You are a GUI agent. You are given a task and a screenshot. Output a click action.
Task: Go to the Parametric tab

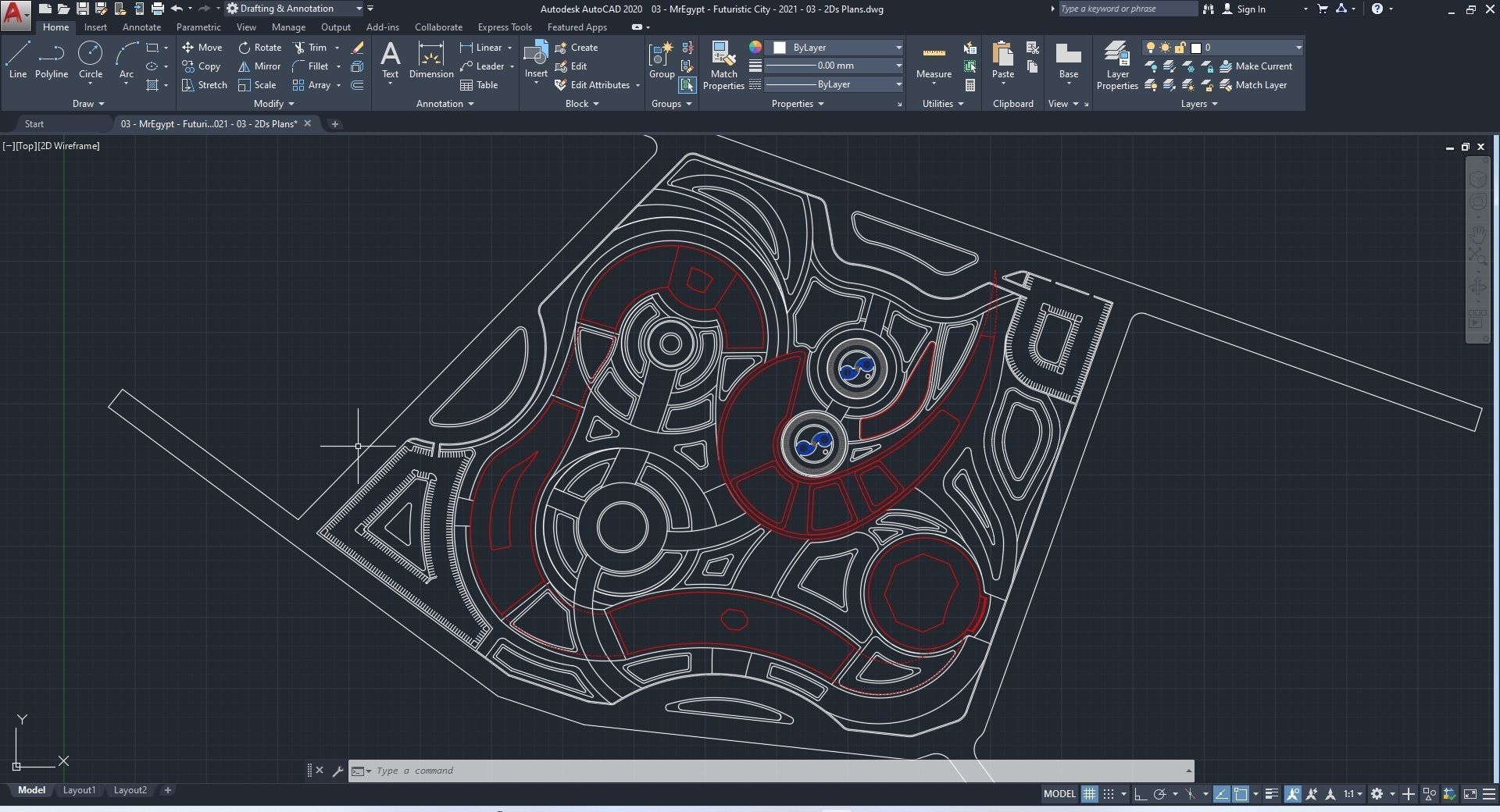pos(198,27)
